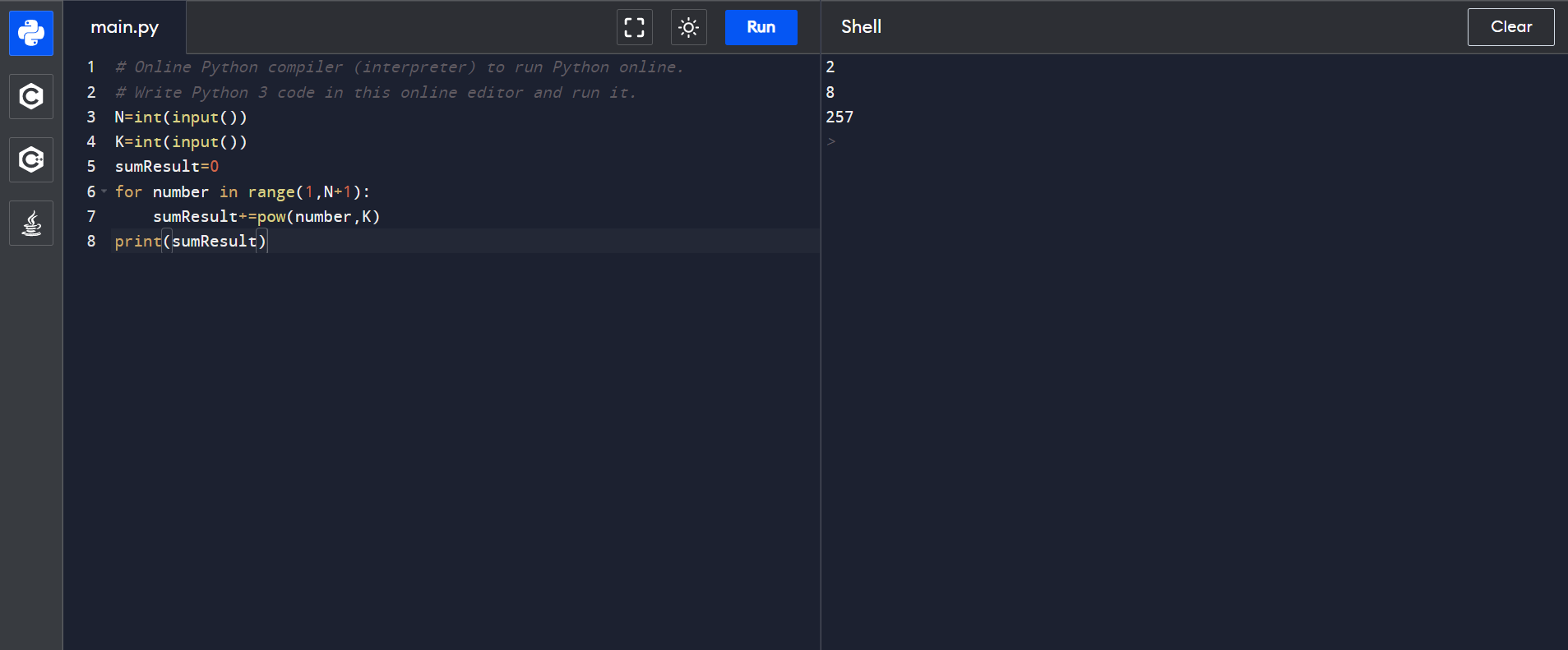Place cursor at sumResult=0 on line 5

point(167,167)
